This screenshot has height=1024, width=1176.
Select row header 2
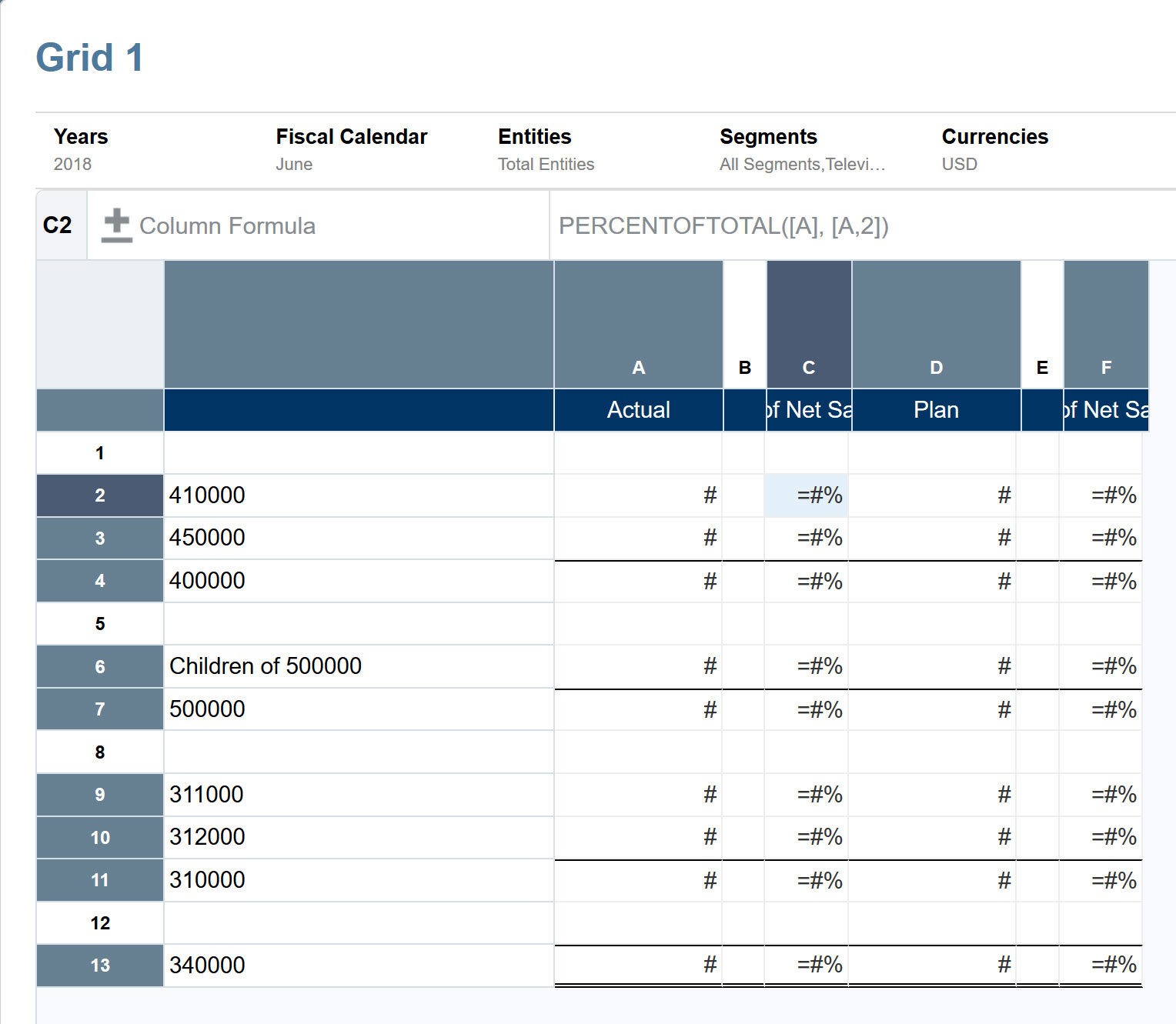click(99, 495)
